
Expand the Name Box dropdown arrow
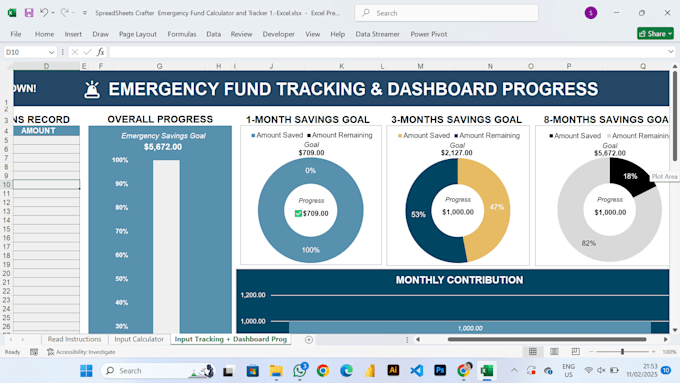pos(51,52)
